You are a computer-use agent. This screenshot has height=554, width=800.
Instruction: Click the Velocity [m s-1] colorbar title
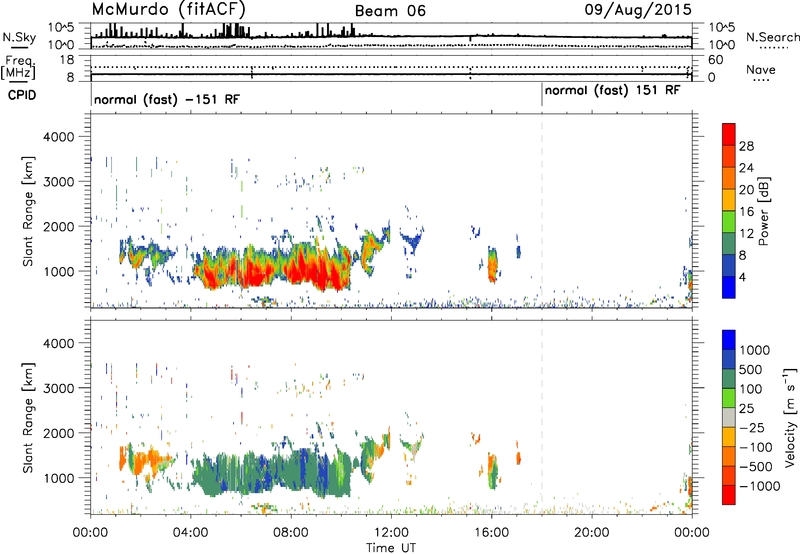click(x=791, y=417)
